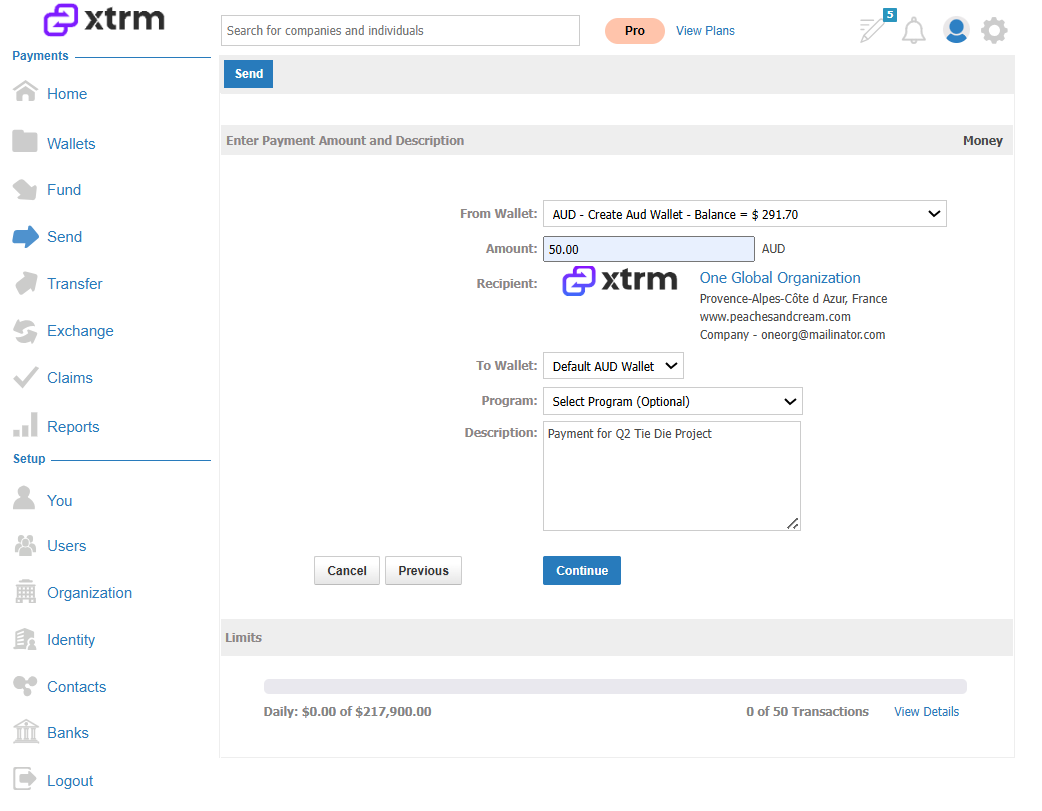1042x811 pixels.
Task: Click the Fund hand icon
Action: pyautogui.click(x=25, y=189)
